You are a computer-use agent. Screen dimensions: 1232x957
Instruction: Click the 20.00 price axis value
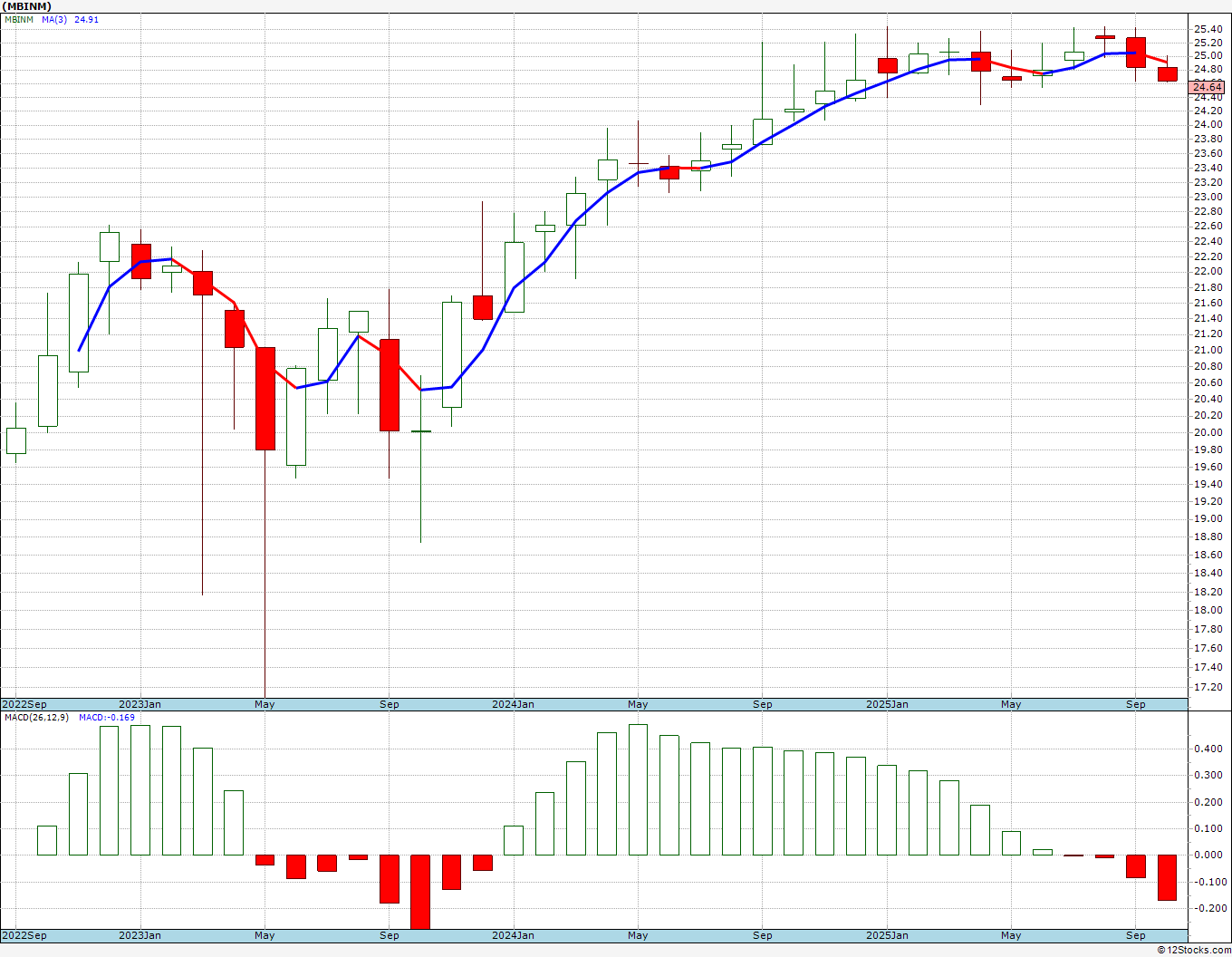[1208, 432]
